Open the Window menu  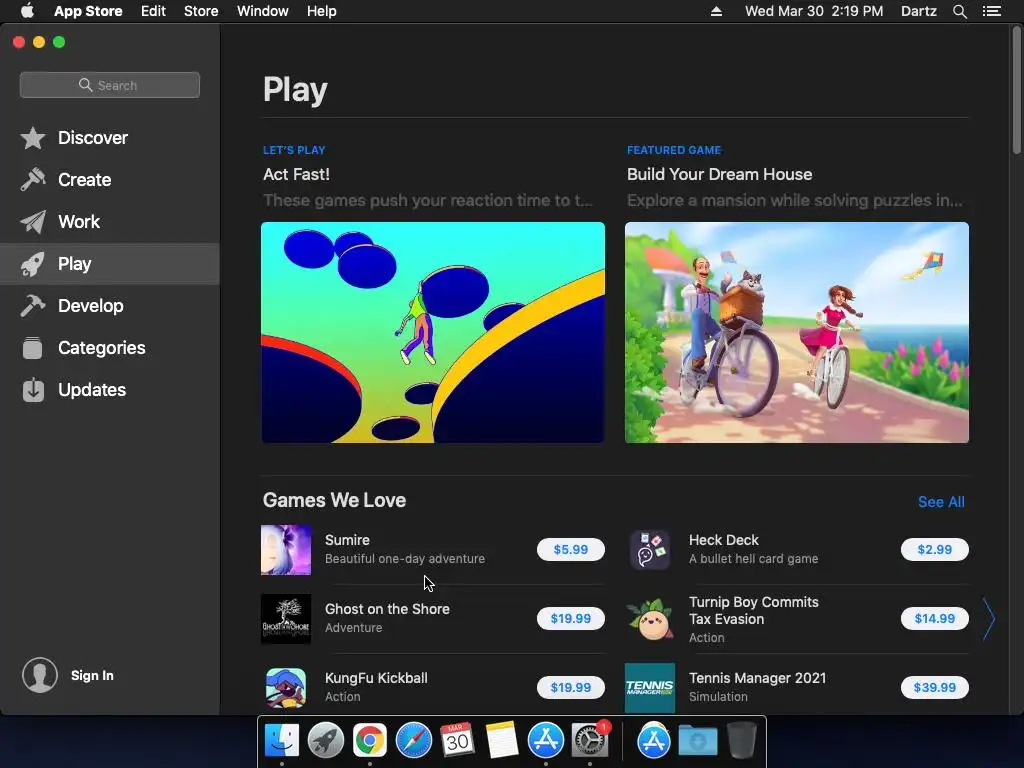coord(263,11)
